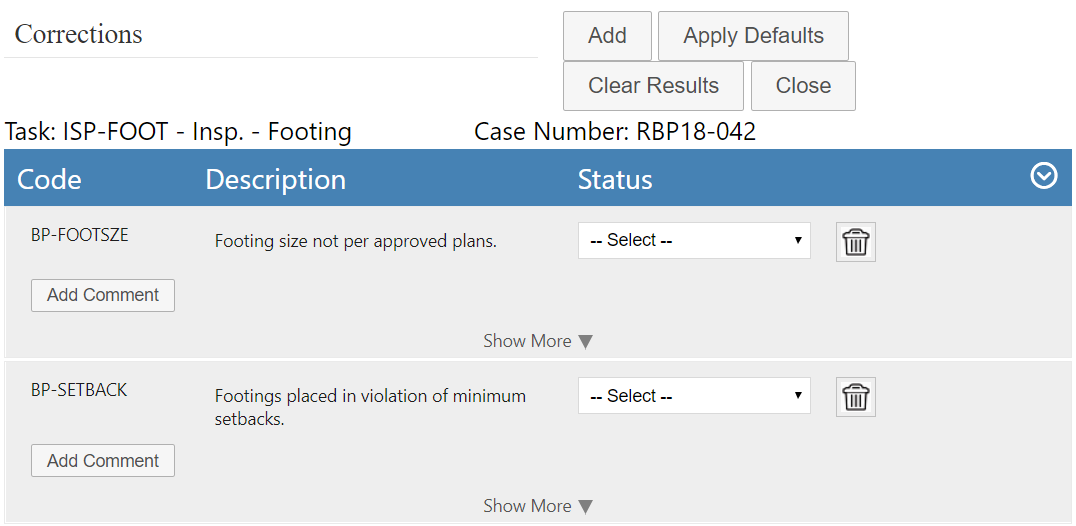Viewport: 1076px width, 526px height.
Task: Expand Show More under BP-SETBACK
Action: pos(537,506)
